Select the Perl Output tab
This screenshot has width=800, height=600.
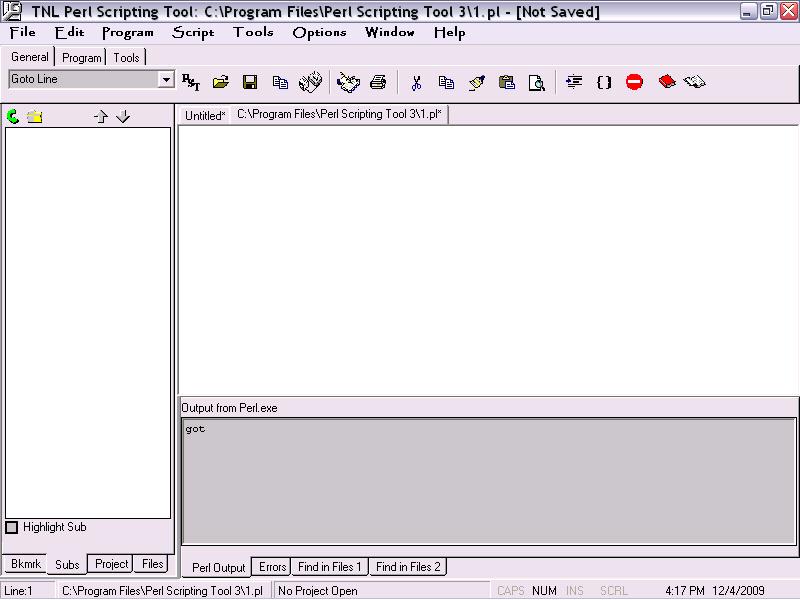pos(218,567)
